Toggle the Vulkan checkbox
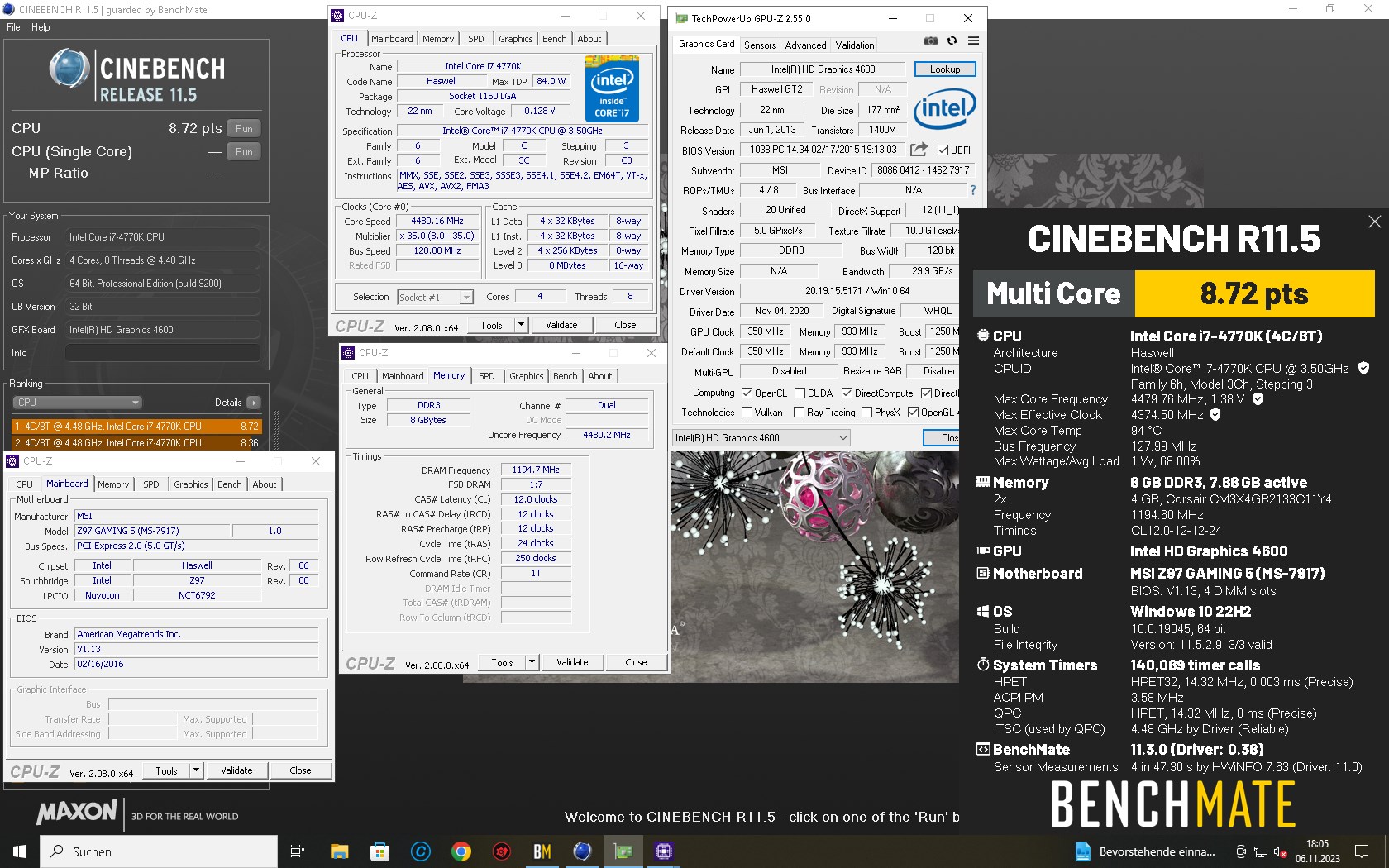This screenshot has height=868, width=1389. click(x=747, y=413)
